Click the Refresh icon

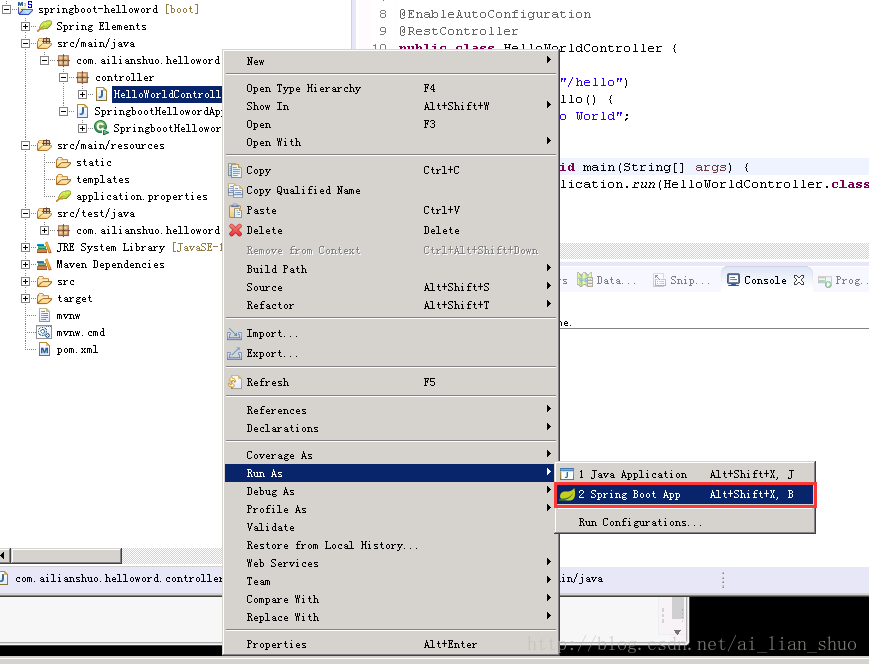click(235, 382)
